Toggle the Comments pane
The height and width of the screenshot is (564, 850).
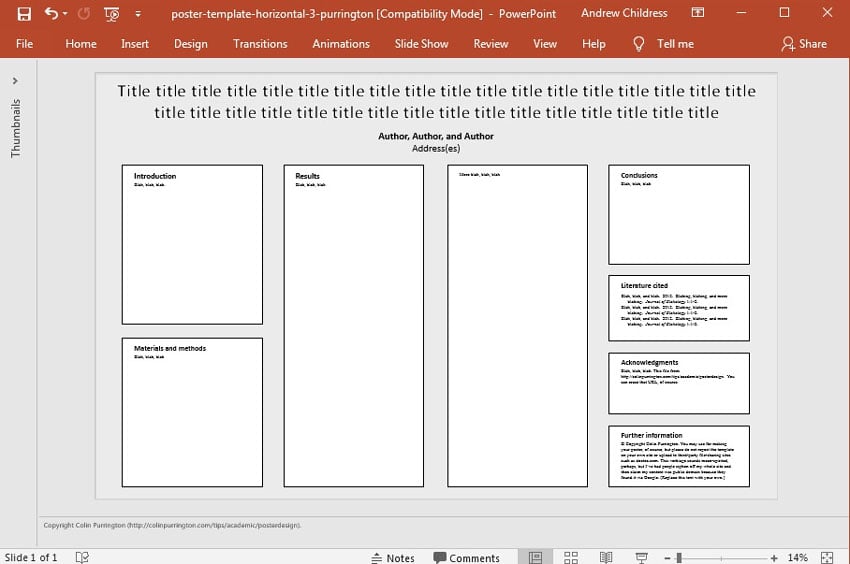click(x=466, y=557)
